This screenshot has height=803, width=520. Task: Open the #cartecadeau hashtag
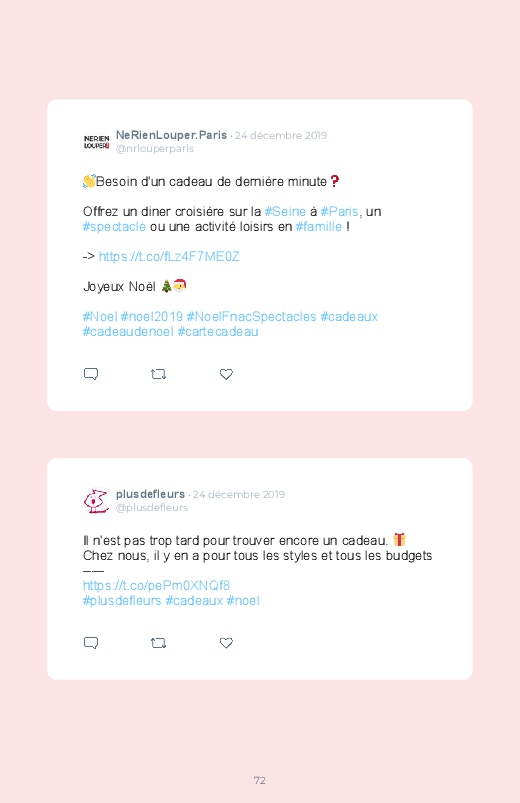pyautogui.click(x=218, y=331)
